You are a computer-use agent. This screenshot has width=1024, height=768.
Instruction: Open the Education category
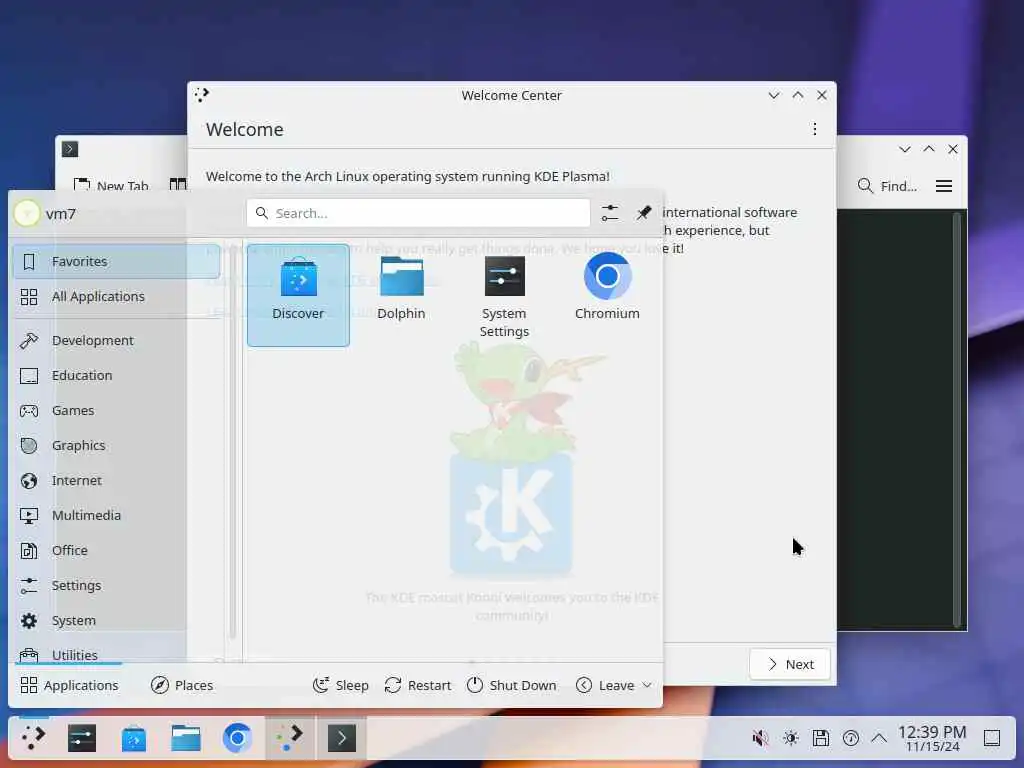click(x=116, y=376)
